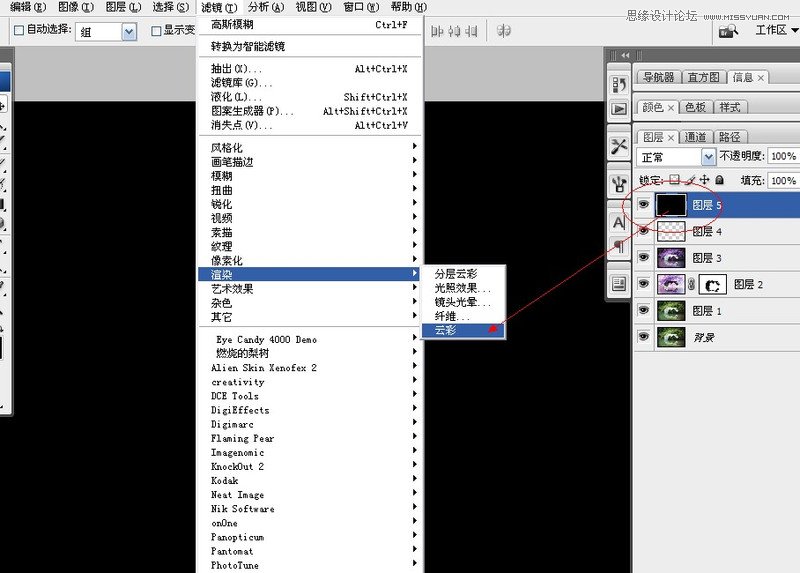Image resolution: width=800 pixels, height=573 pixels.
Task: Choose 转换为智能滤镜 from the filter menu
Action: (309, 46)
